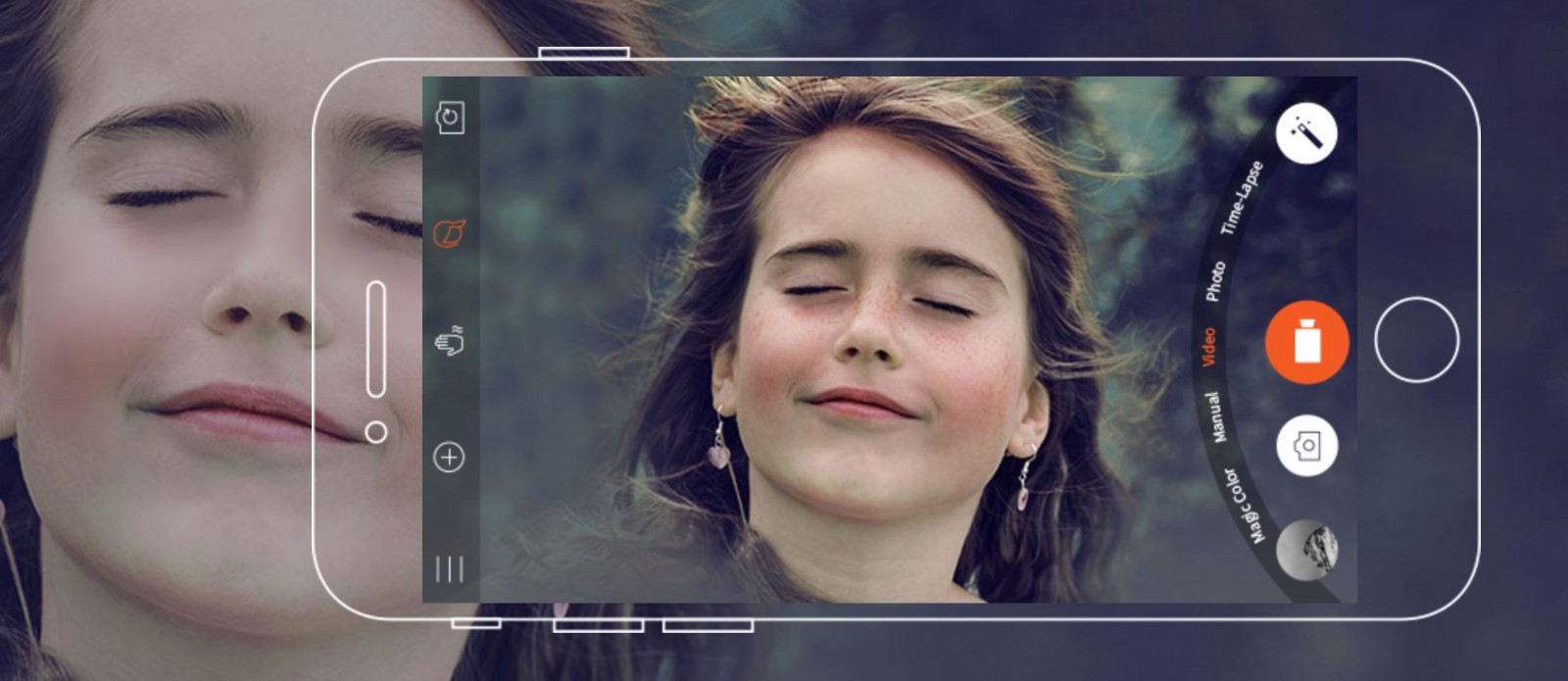This screenshot has height=681, width=1568.
Task: Click the phone's elongated earpiece speaker slot
Action: click(x=375, y=339)
